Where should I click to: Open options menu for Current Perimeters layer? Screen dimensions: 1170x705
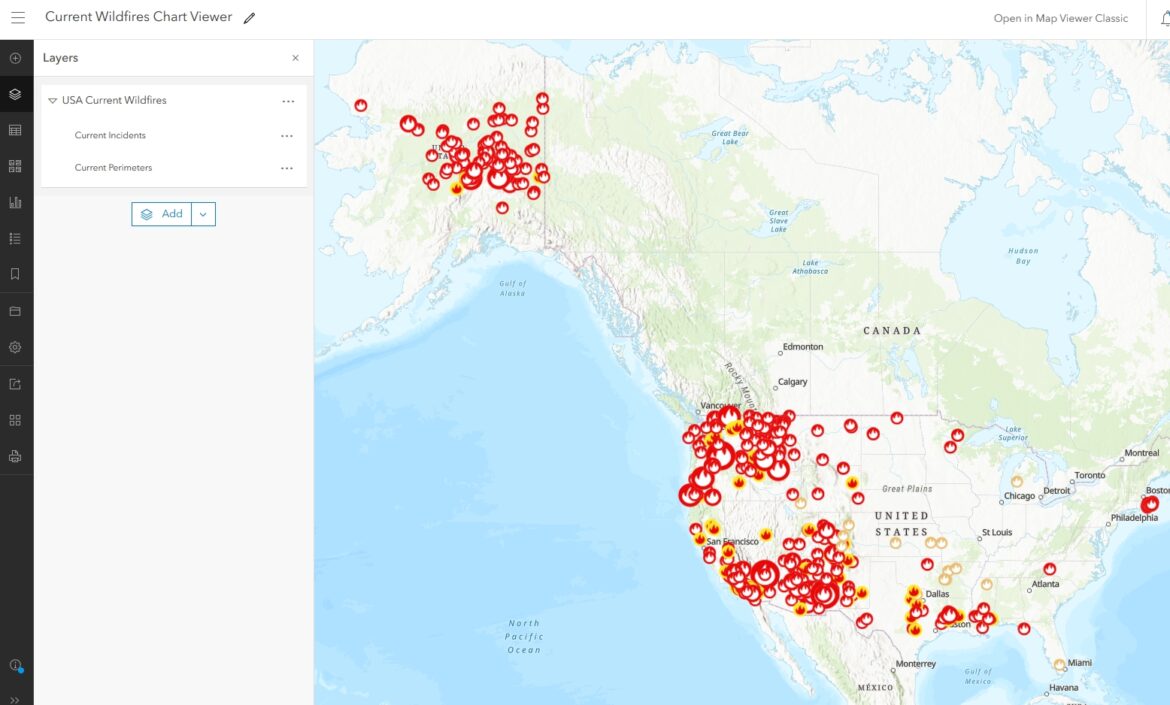click(287, 168)
